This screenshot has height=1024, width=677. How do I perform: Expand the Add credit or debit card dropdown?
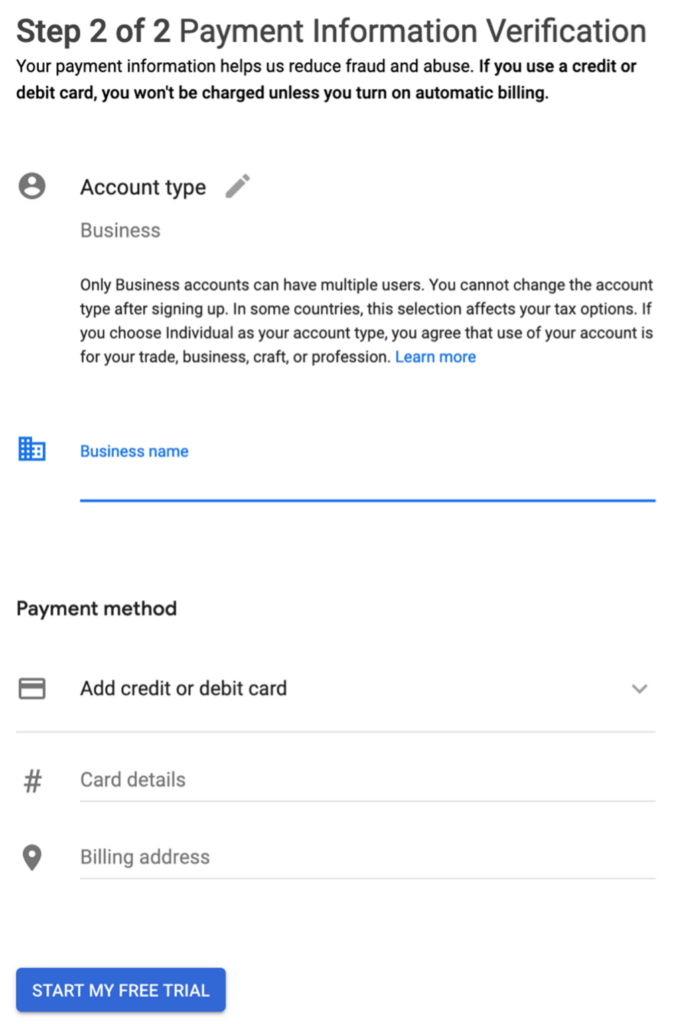pos(639,688)
